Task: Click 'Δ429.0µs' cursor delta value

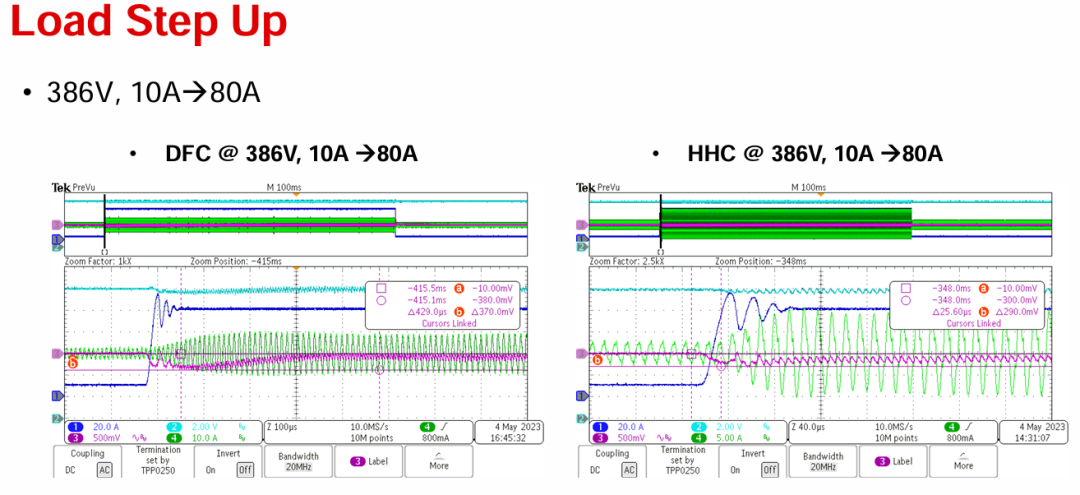Action: 428,311
